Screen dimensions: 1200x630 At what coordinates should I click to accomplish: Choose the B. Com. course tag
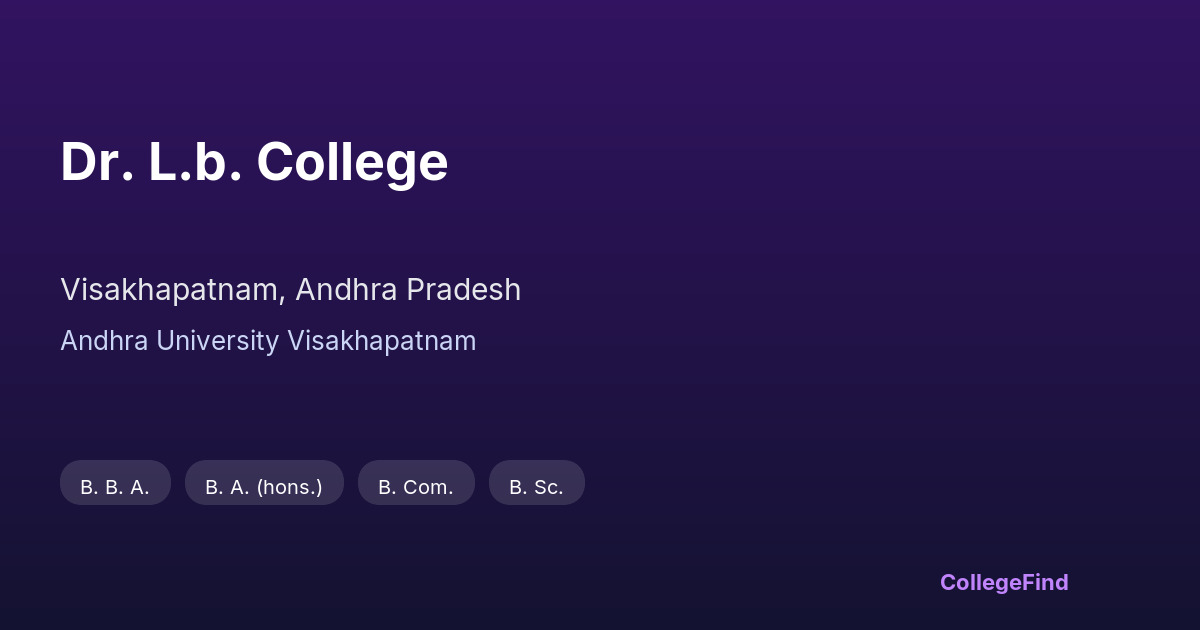pyautogui.click(x=416, y=483)
